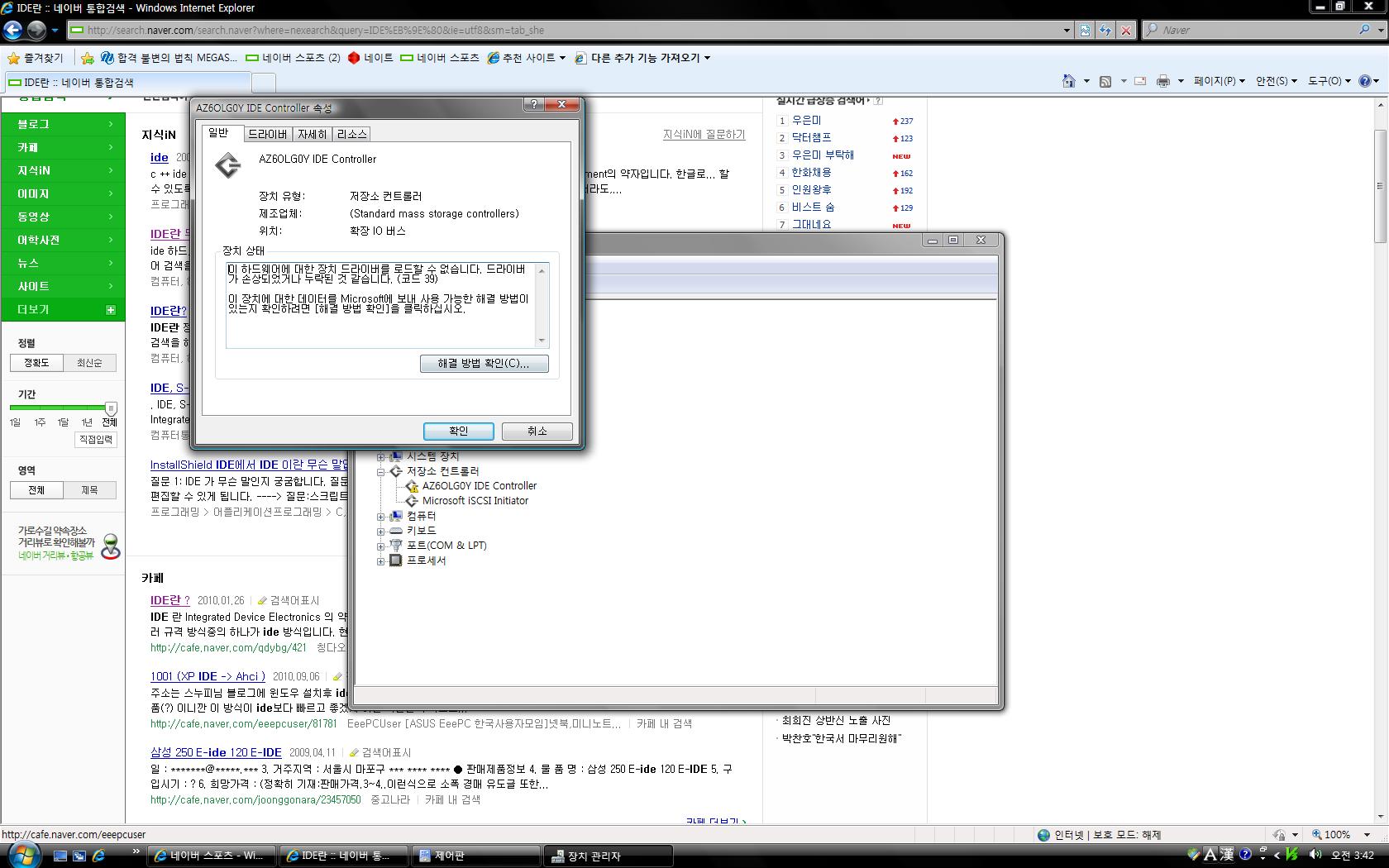Open the 안전(S) toolbar menu
The height and width of the screenshot is (868, 1389).
1277,81
